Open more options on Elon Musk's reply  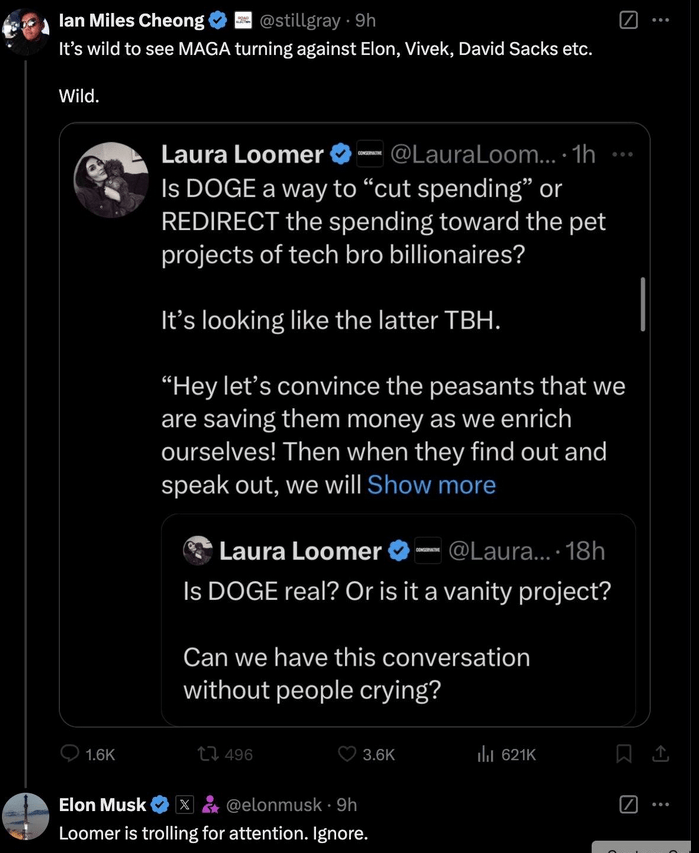(660, 804)
